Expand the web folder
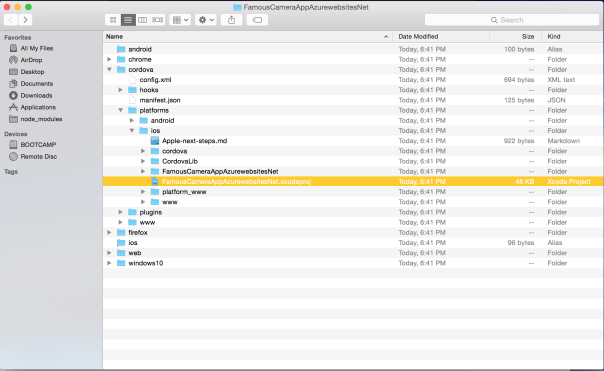Viewport: 604px width, 371px height. tap(109, 253)
